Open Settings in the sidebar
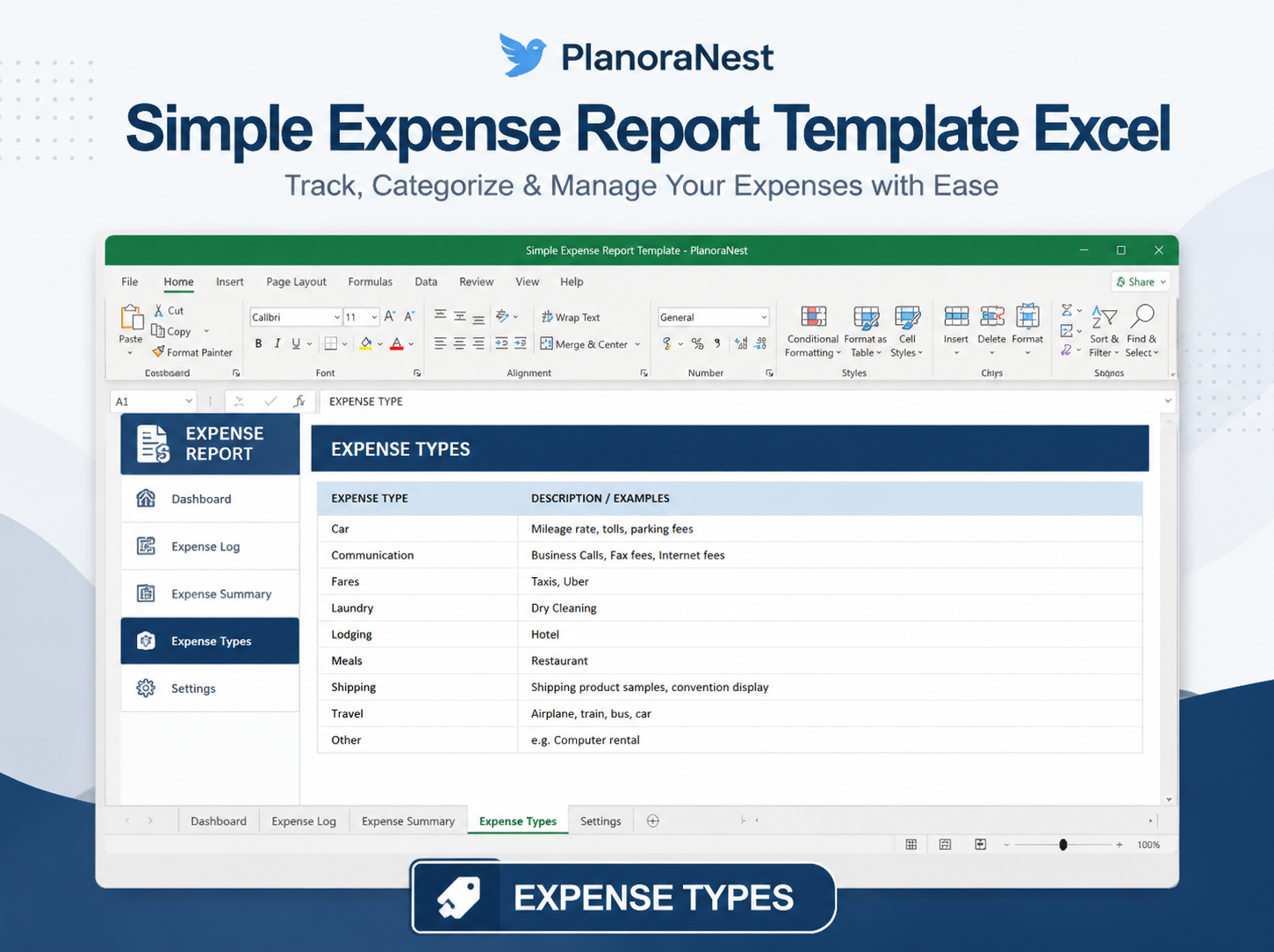Image resolution: width=1274 pixels, height=952 pixels. [x=210, y=689]
